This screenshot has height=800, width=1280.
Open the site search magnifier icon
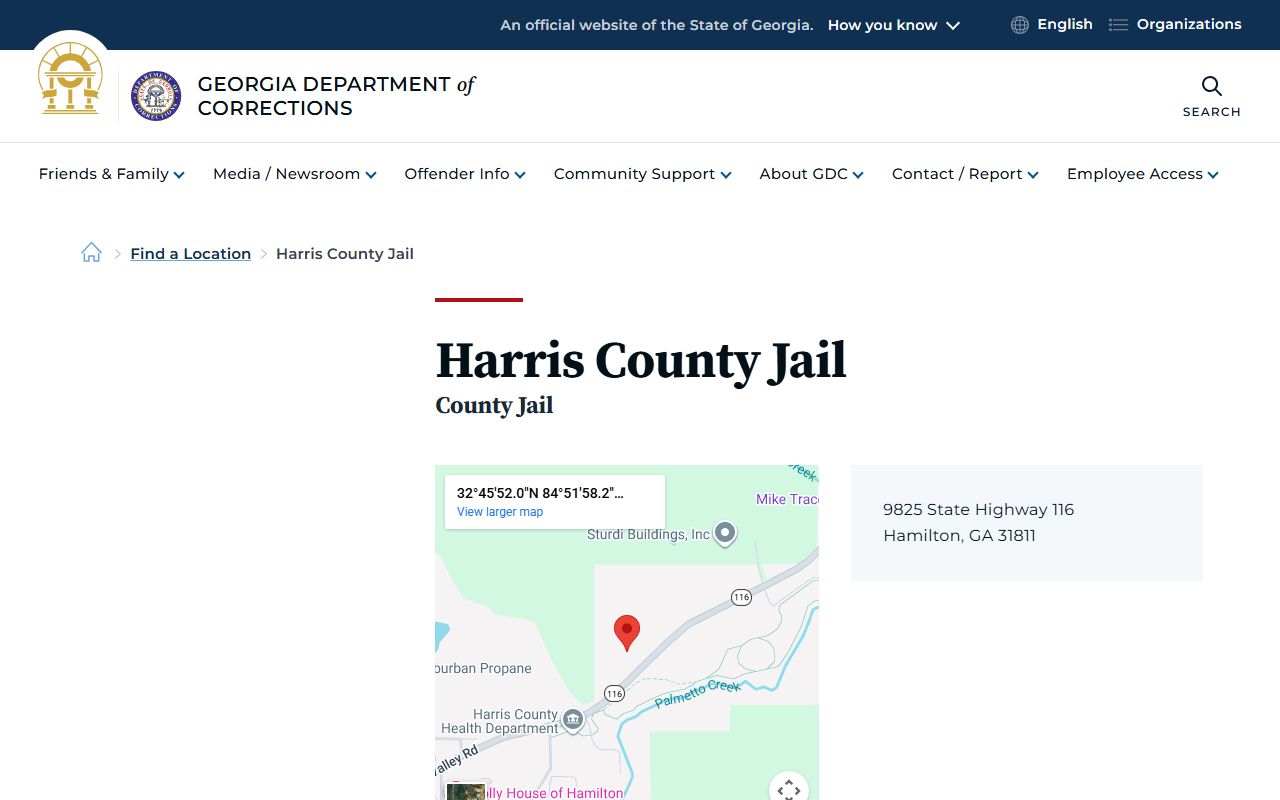point(1211,86)
